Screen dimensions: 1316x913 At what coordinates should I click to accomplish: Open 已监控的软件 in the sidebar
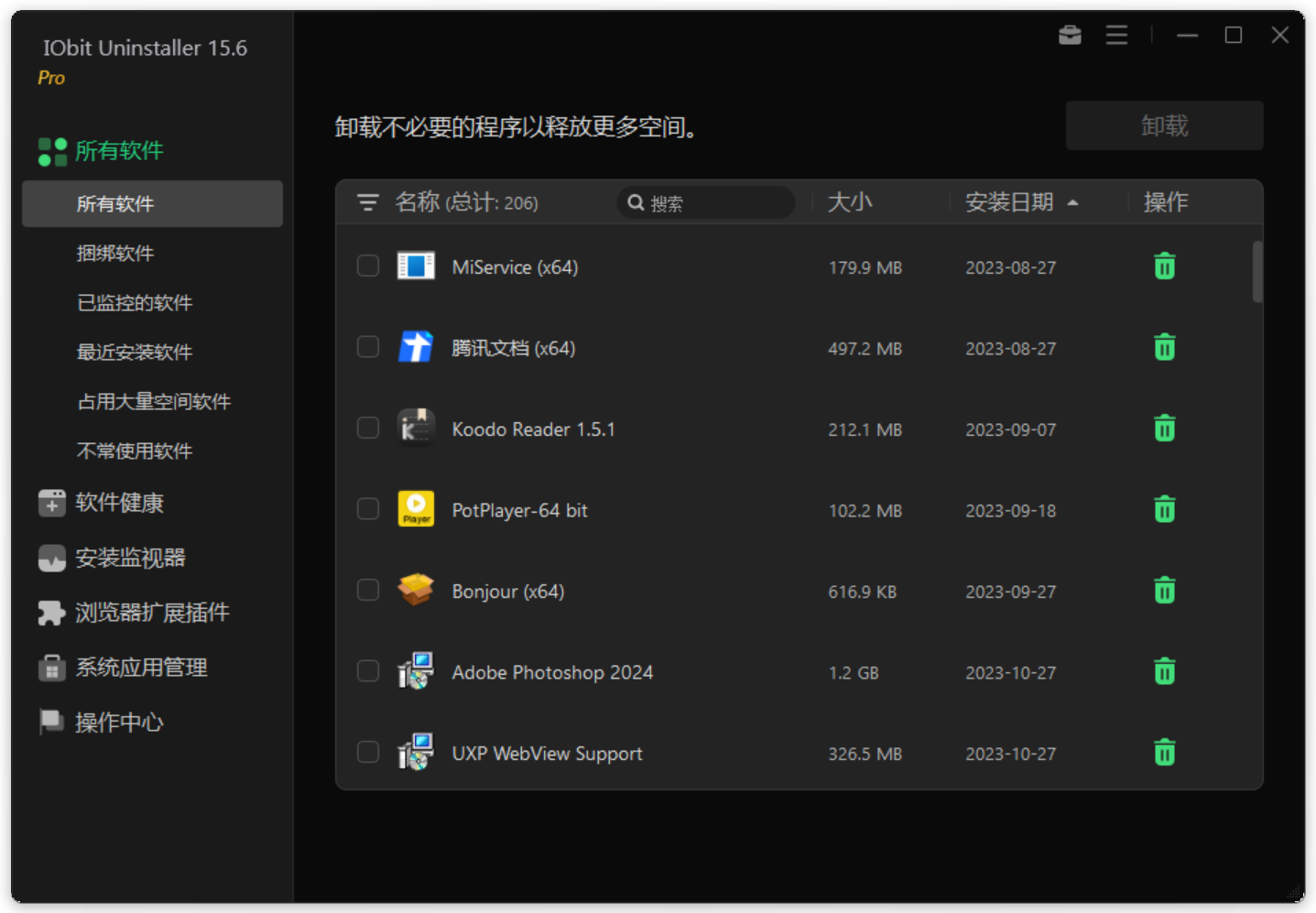click(135, 302)
